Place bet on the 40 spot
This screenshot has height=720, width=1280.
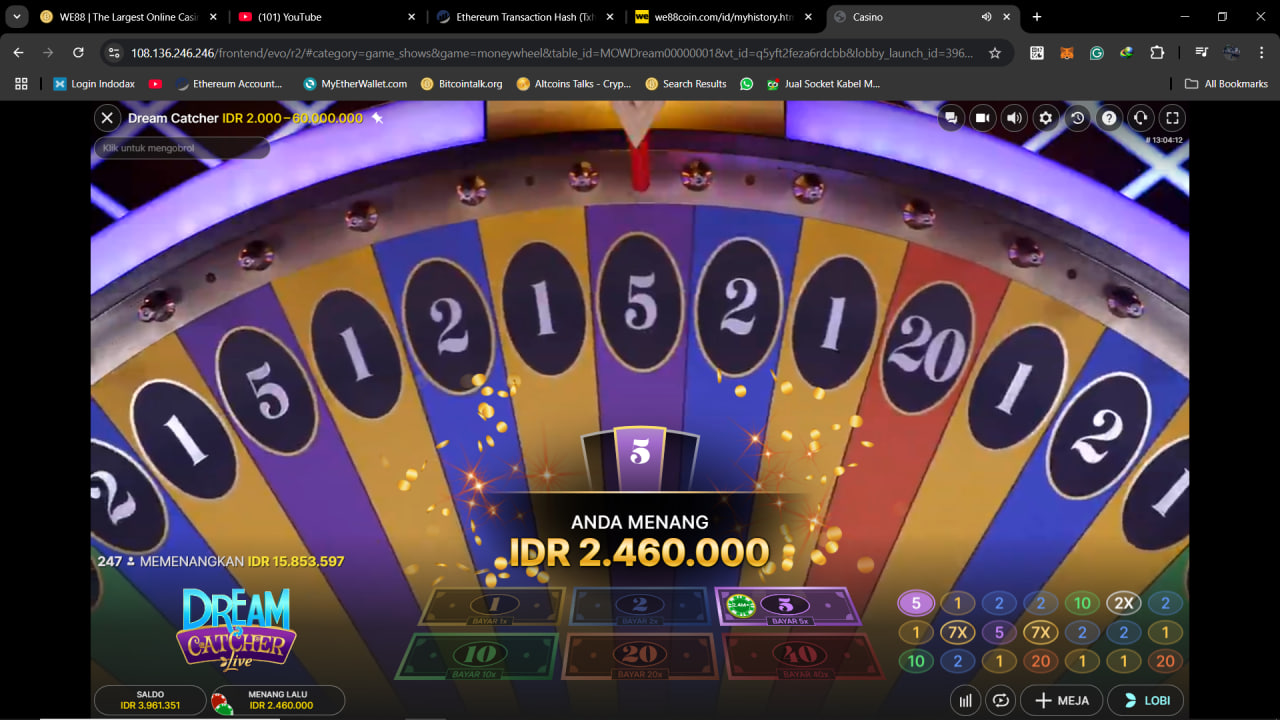(800, 655)
